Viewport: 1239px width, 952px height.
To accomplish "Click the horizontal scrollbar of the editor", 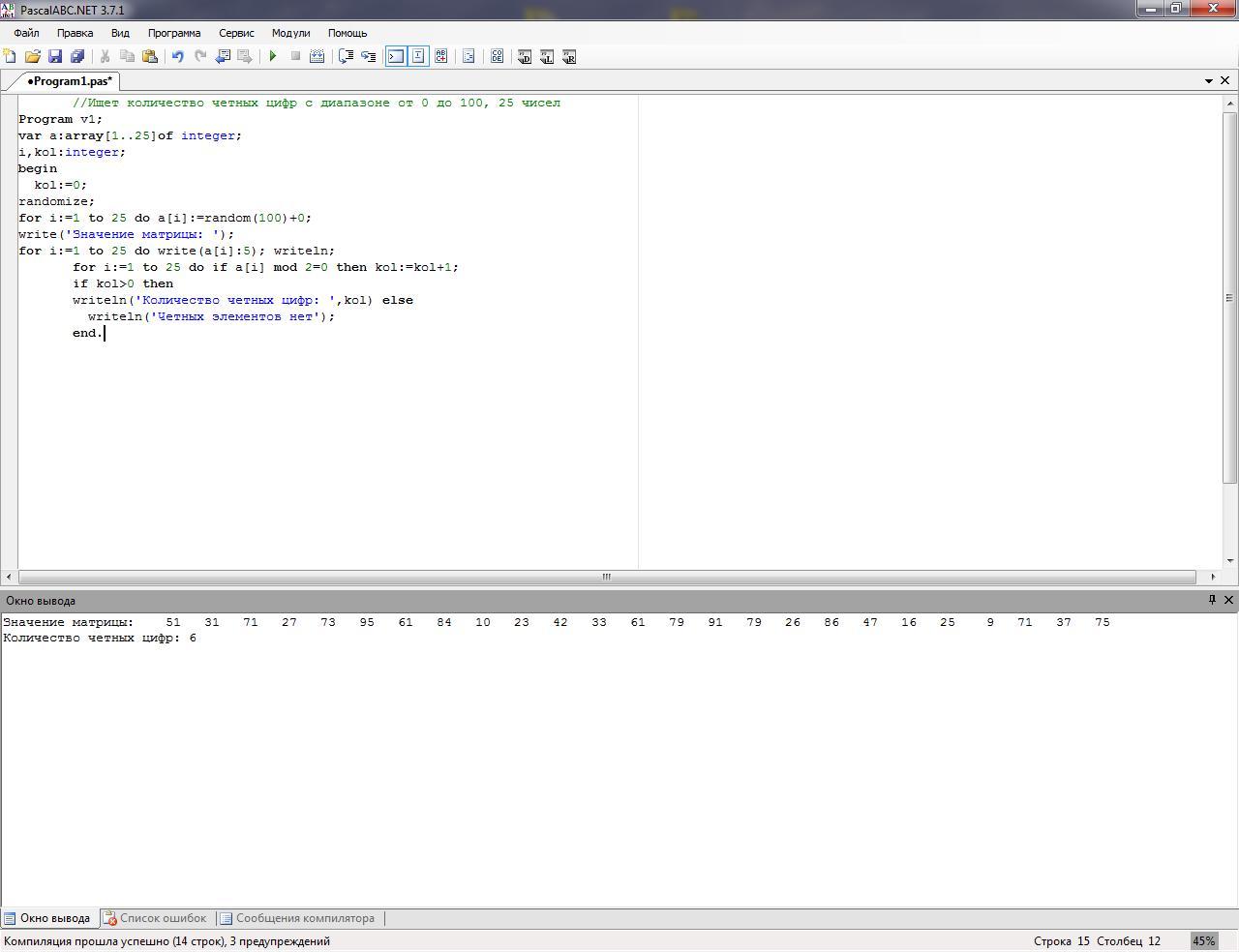I will point(606,577).
